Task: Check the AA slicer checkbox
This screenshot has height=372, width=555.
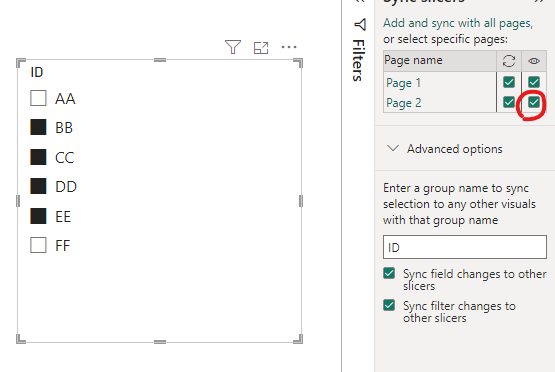Action: (x=38, y=98)
